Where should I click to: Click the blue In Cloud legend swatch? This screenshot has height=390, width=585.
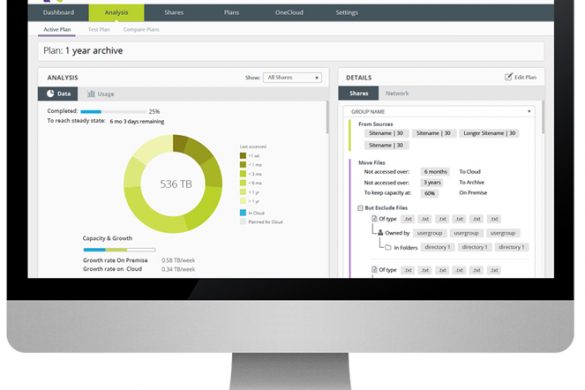click(243, 213)
